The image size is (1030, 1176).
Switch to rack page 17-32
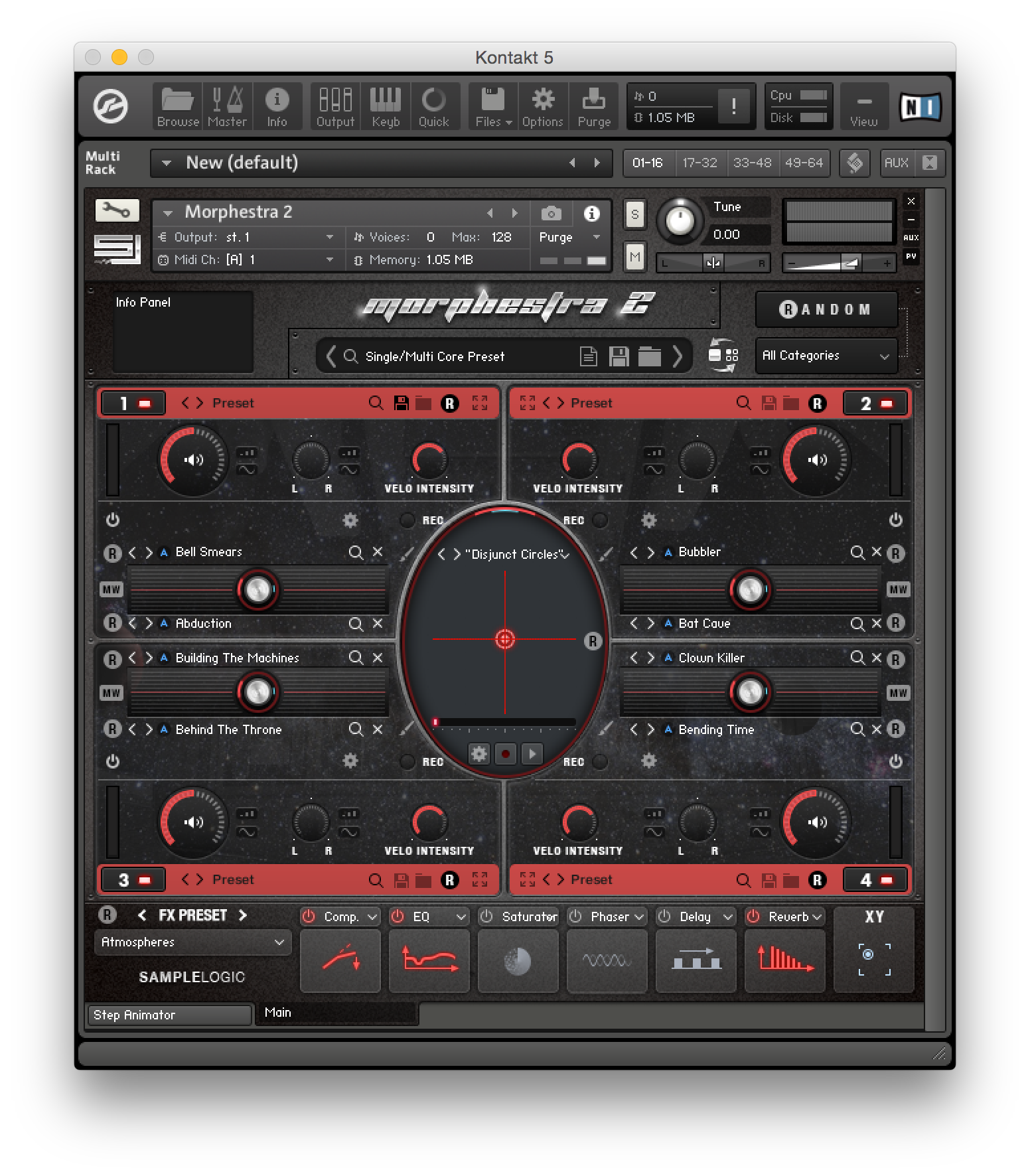[699, 163]
